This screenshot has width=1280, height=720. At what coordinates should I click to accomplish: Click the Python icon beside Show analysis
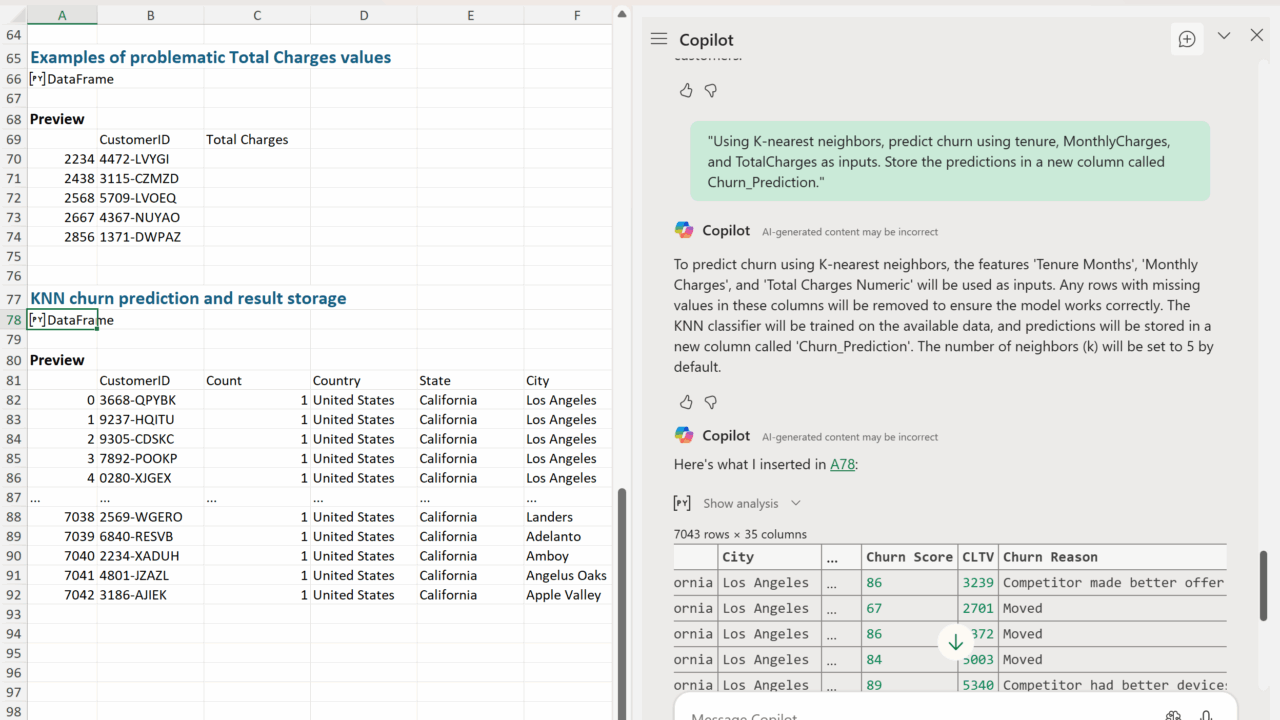682,503
